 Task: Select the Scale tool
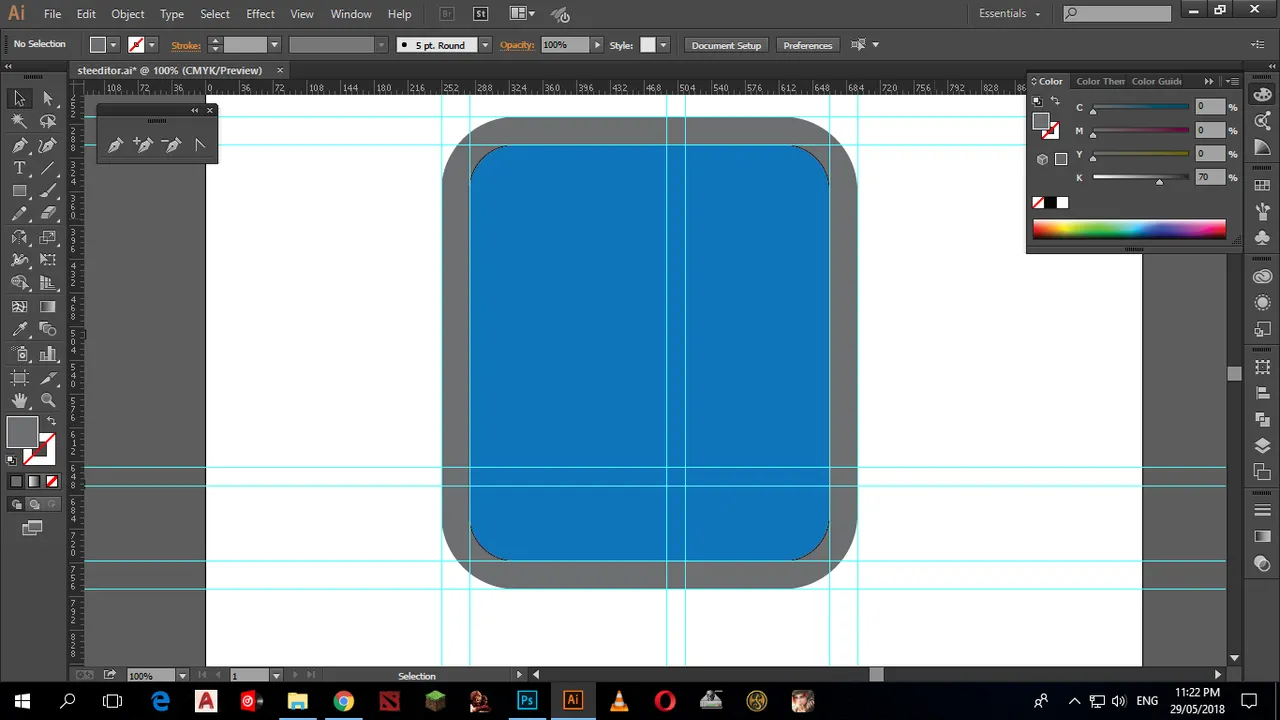click(x=48, y=238)
